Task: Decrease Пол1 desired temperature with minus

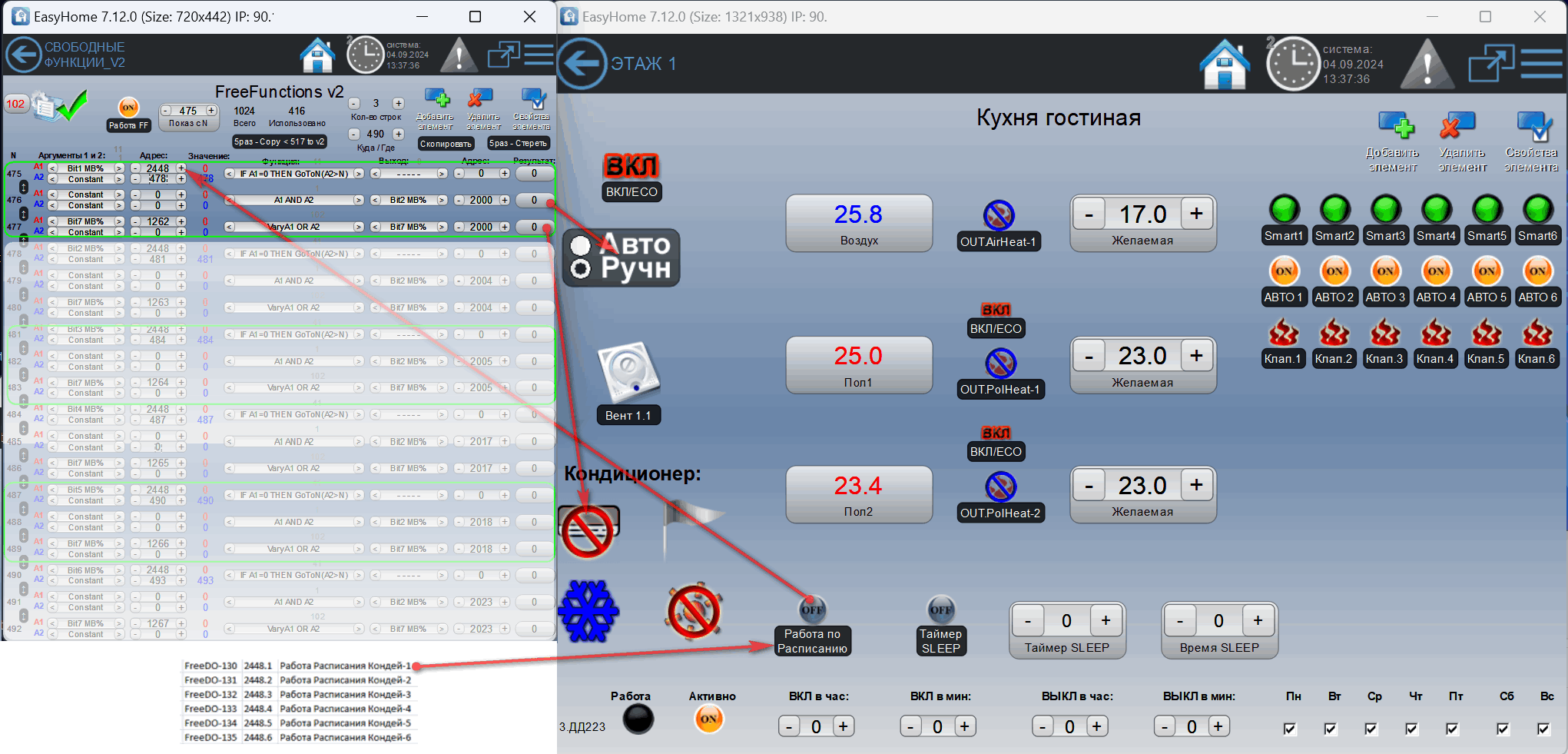Action: (x=1089, y=357)
